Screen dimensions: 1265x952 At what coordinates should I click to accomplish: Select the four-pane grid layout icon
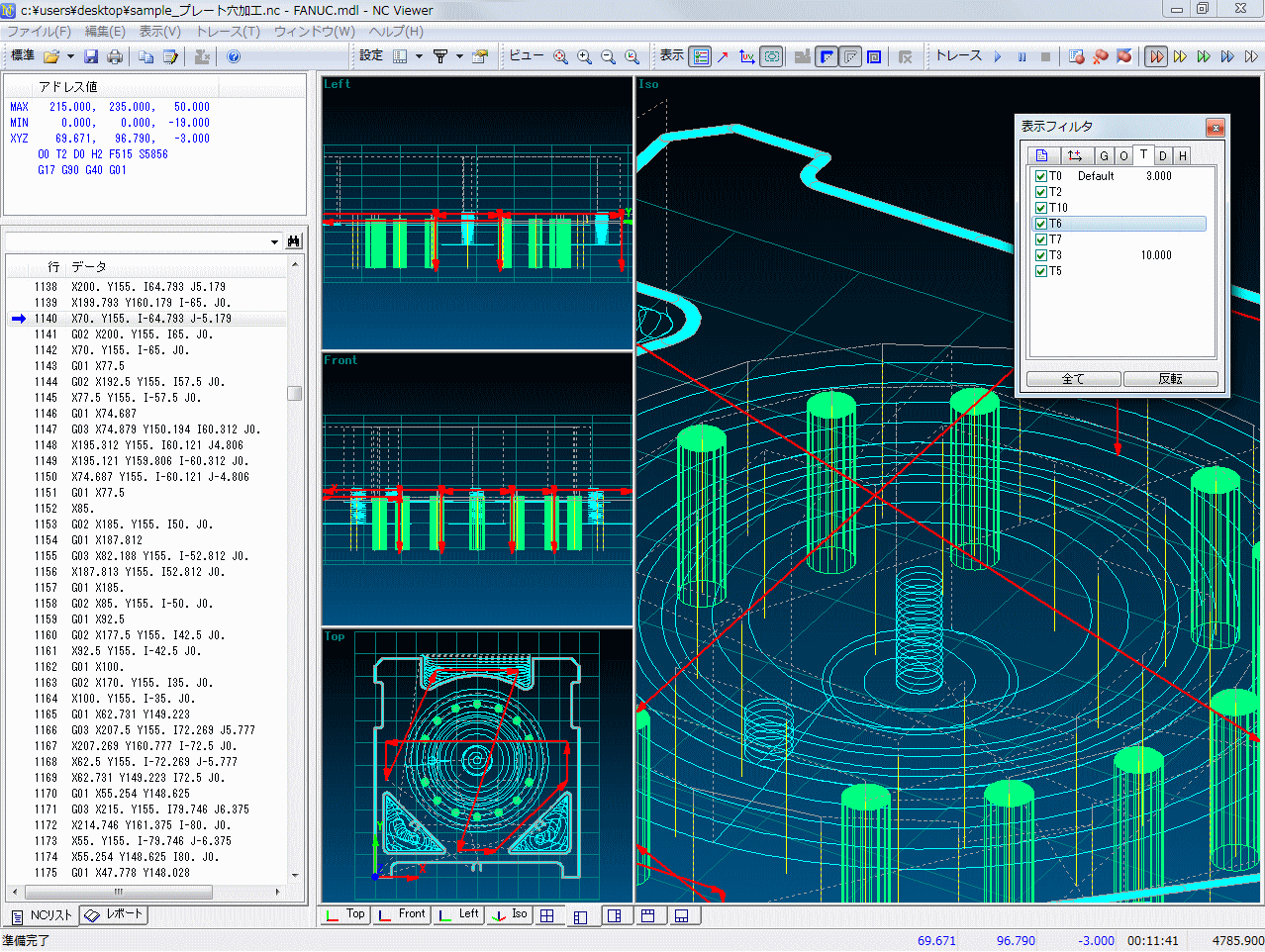[546, 915]
